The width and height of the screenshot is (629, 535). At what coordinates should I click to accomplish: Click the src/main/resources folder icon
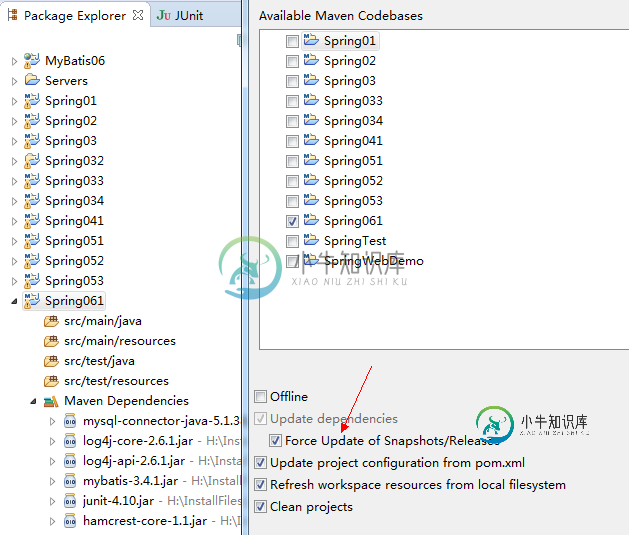[51, 341]
